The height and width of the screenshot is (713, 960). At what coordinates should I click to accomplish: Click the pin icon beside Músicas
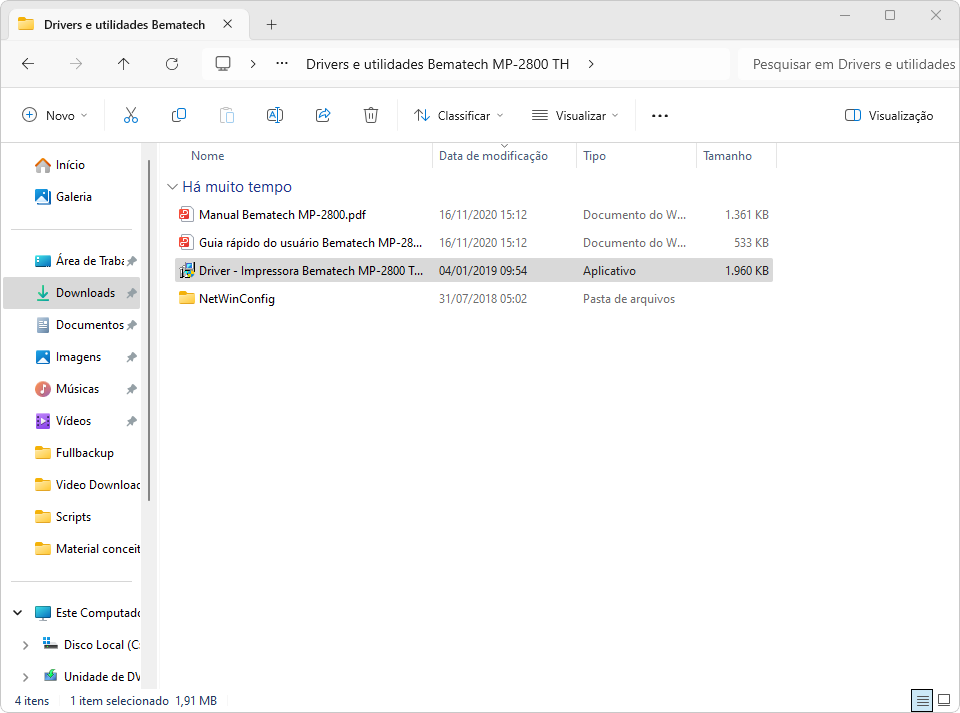coord(131,389)
